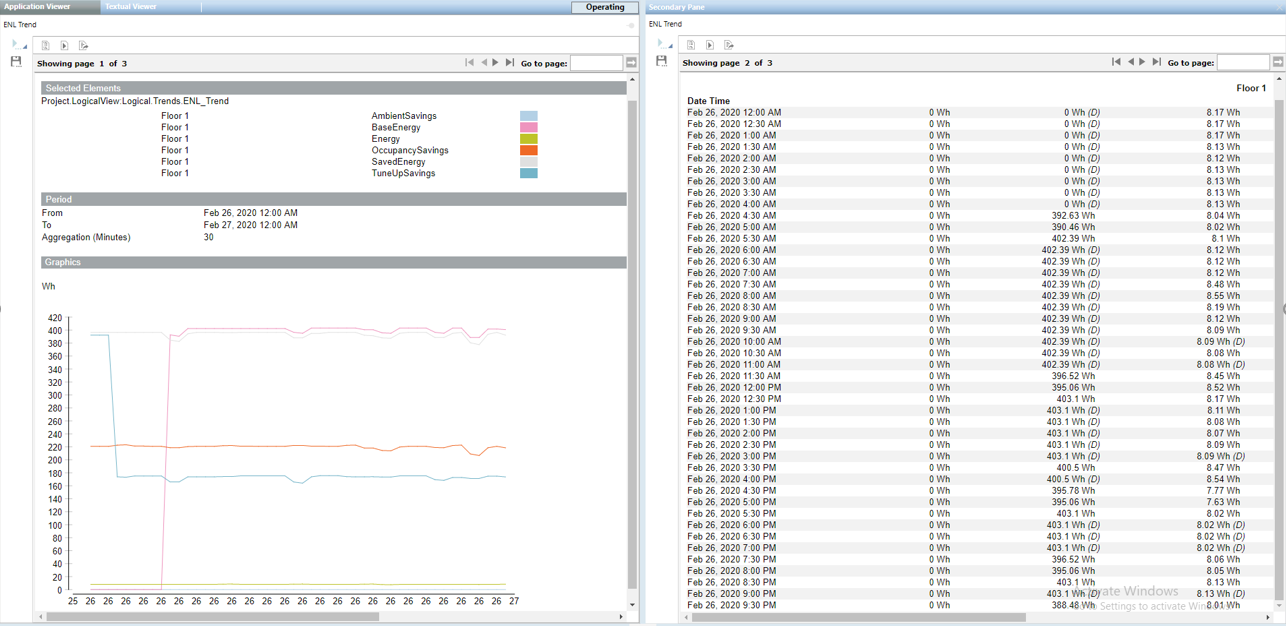Click the Operating button
This screenshot has height=626, width=1286.
coord(605,7)
